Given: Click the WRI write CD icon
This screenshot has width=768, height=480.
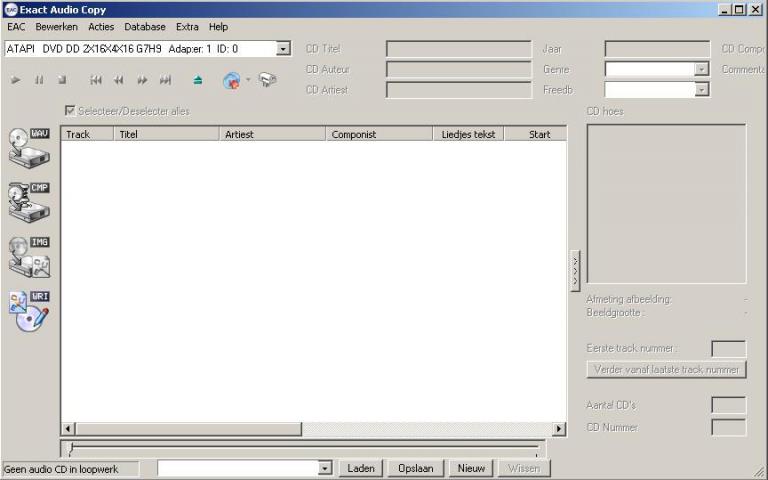Looking at the screenshot, I should [x=29, y=311].
